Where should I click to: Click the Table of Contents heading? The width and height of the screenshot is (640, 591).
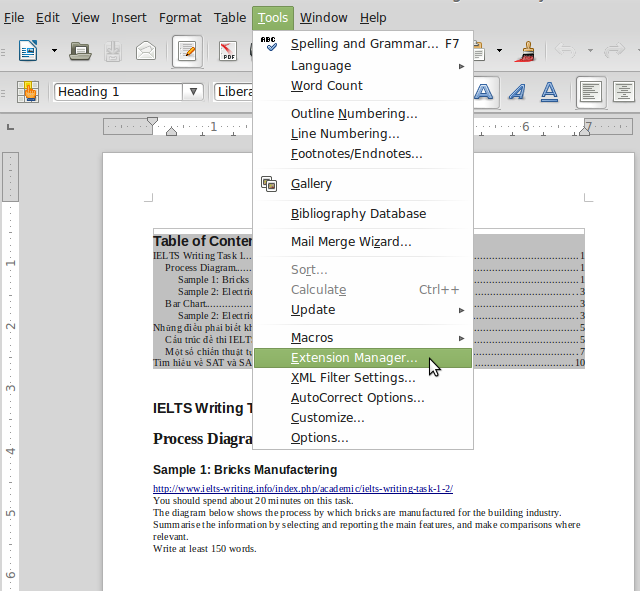pyautogui.click(x=202, y=241)
